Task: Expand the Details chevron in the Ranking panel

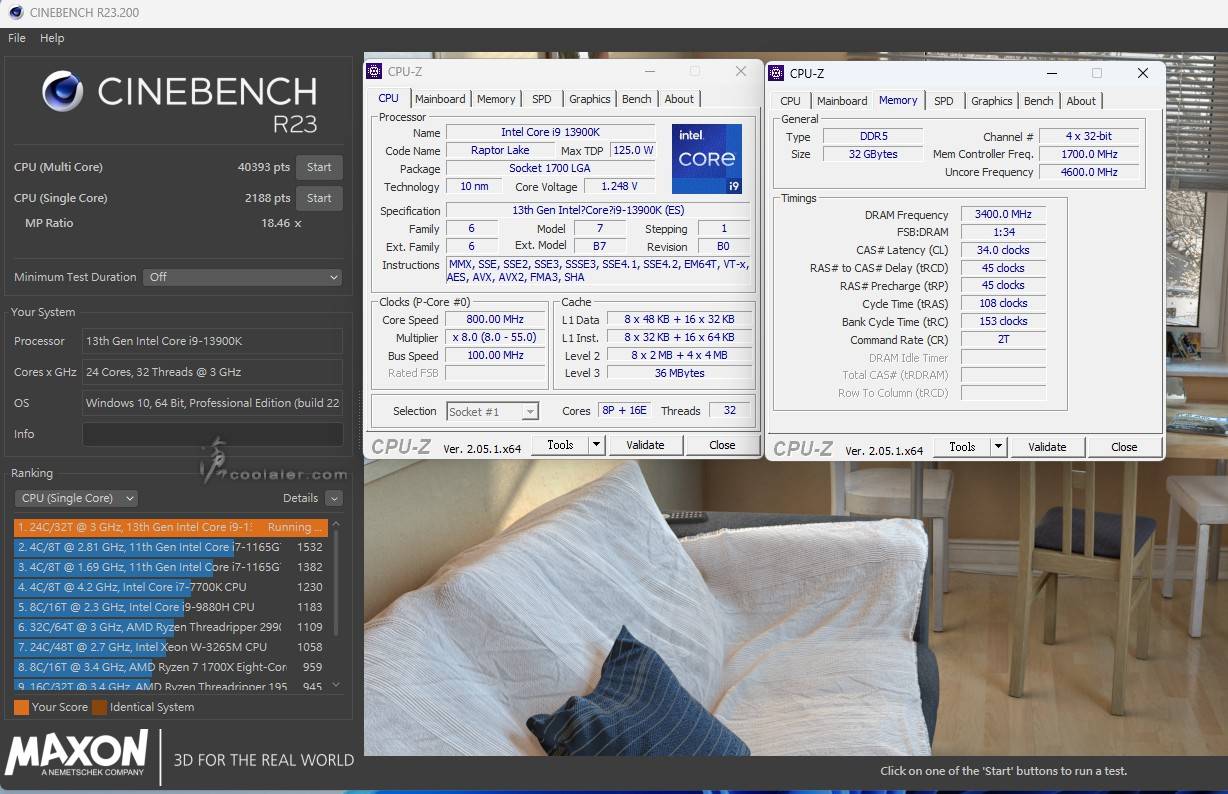Action: point(334,498)
